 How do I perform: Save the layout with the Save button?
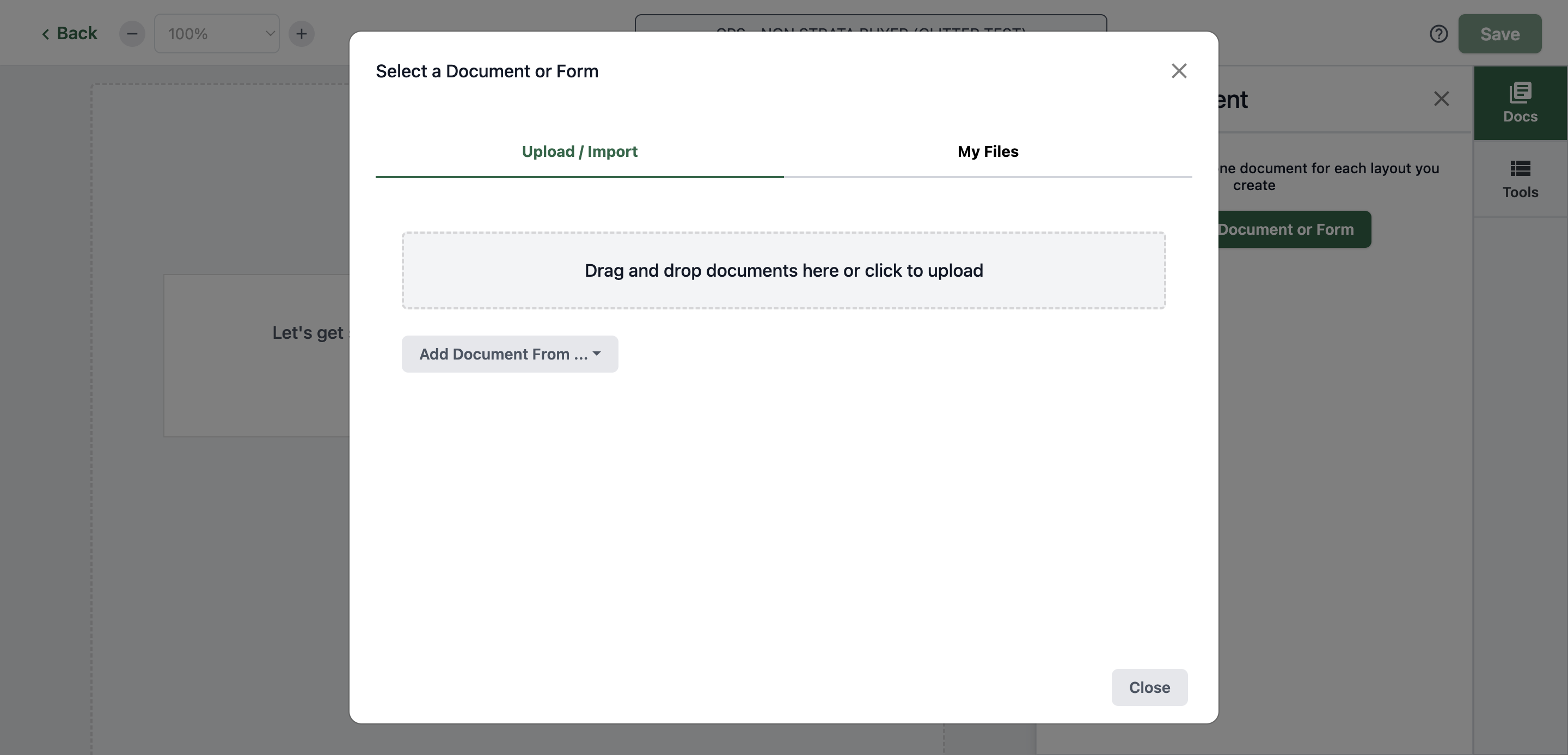point(1499,33)
